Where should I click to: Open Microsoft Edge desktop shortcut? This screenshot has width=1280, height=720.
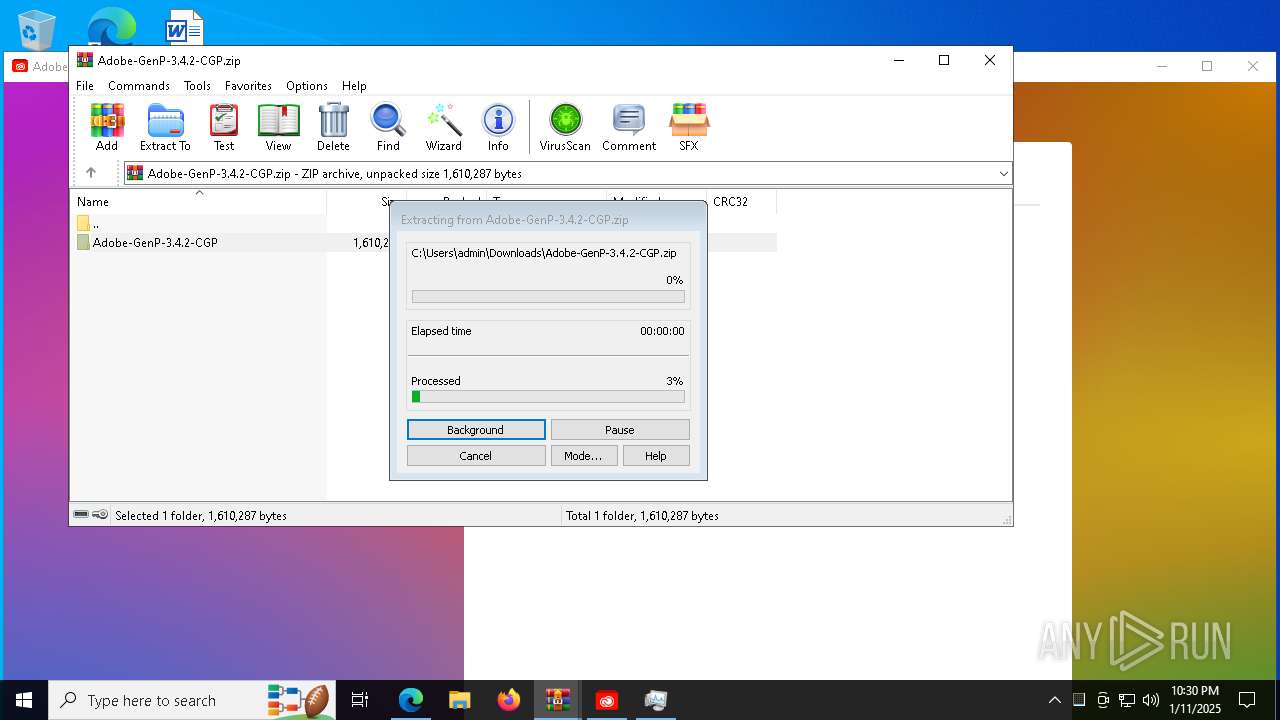(111, 26)
